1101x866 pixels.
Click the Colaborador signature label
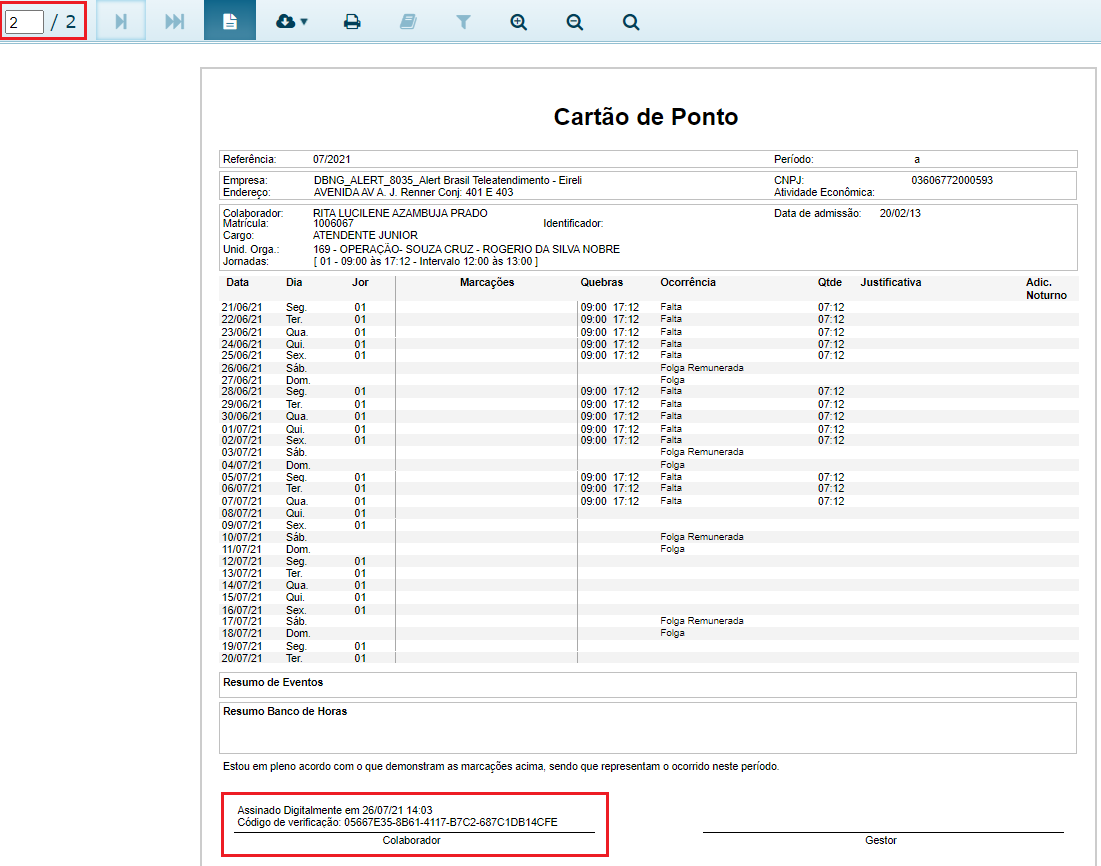point(411,841)
